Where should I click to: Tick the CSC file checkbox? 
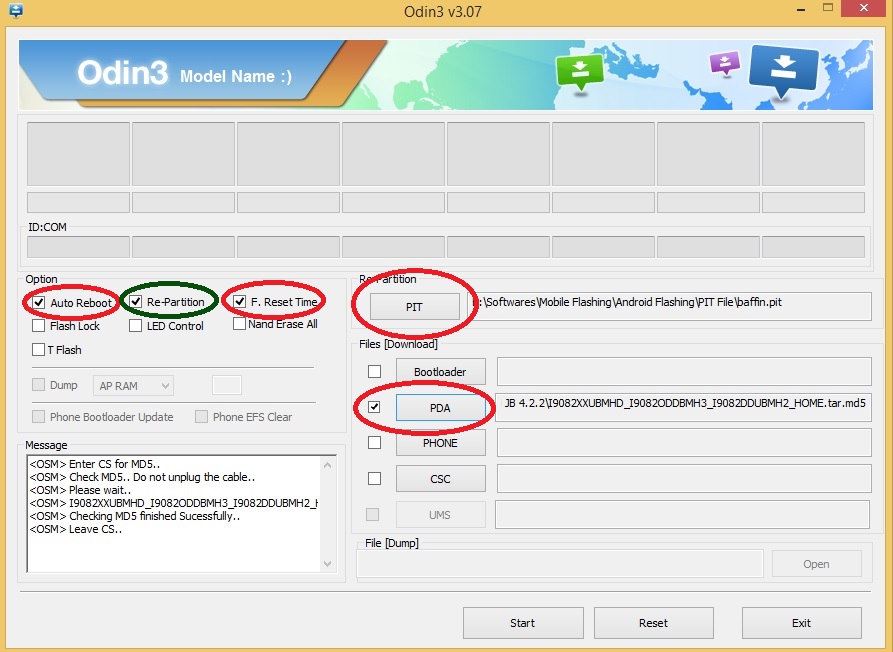click(374, 478)
